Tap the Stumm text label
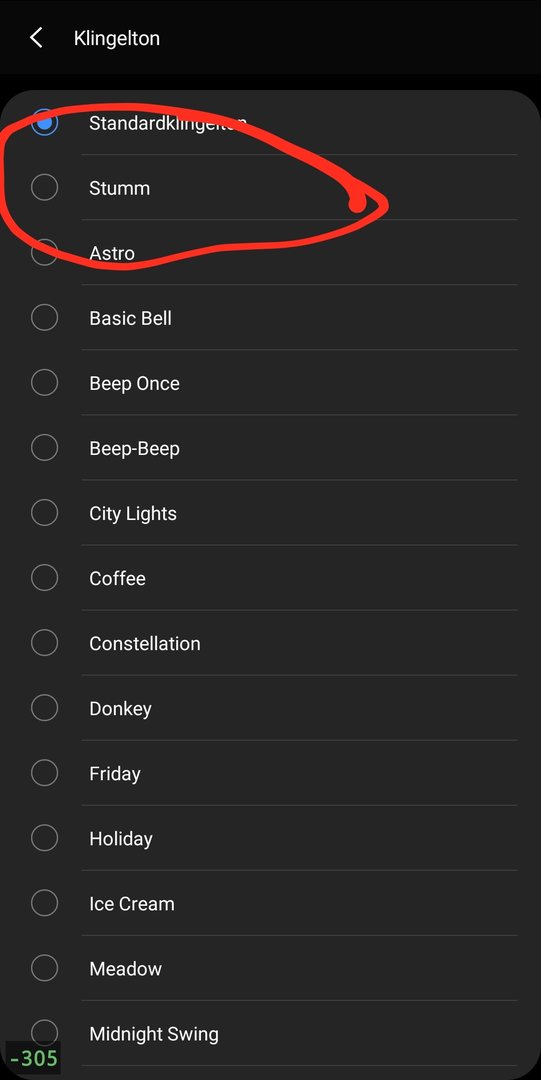This screenshot has height=1080, width=541. pyautogui.click(x=119, y=188)
